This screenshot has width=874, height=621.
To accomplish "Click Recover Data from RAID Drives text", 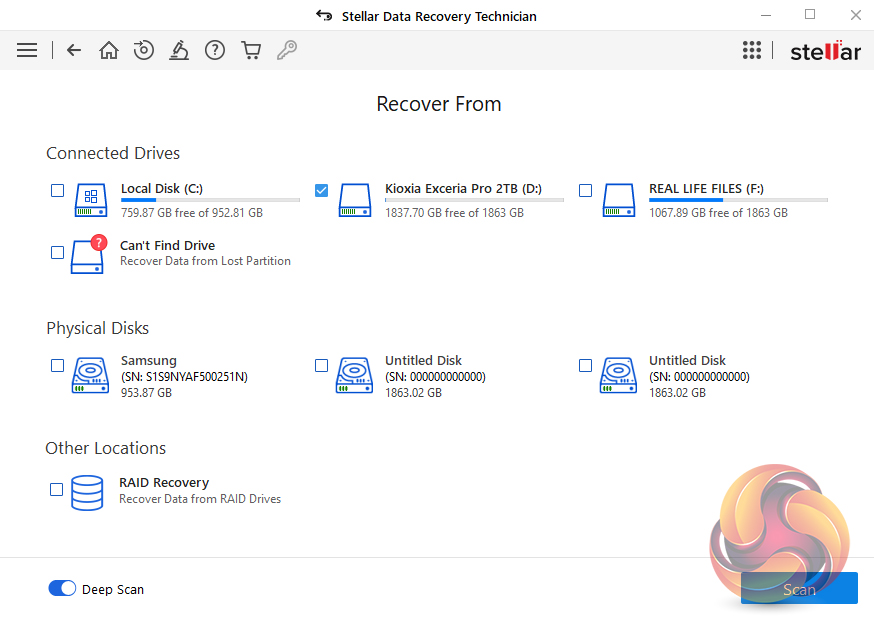I will 200,499.
